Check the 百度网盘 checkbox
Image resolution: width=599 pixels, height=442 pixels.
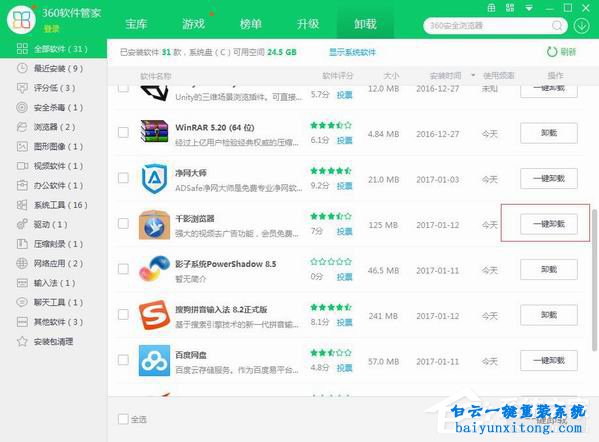tap(123, 360)
